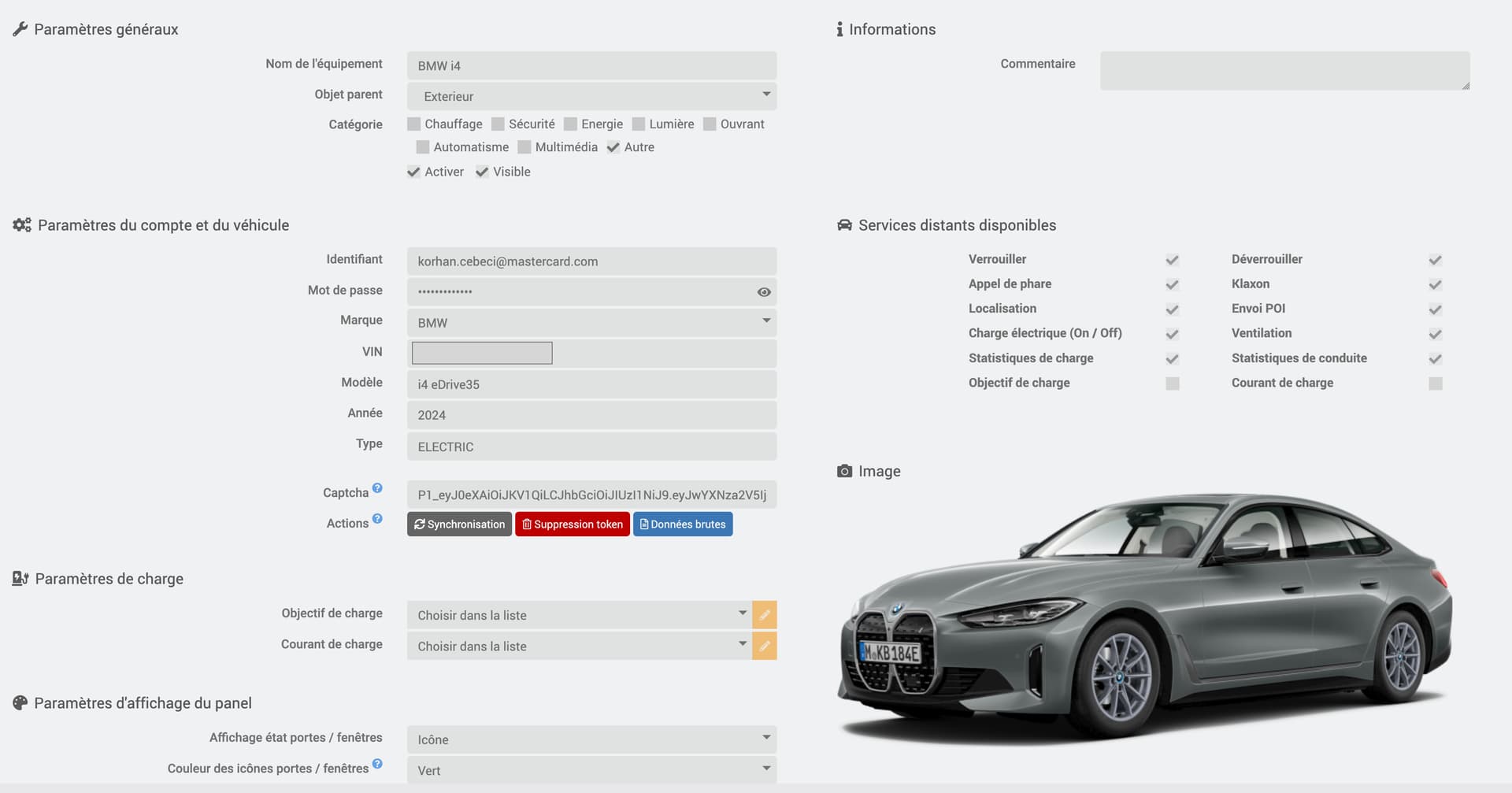This screenshot has height=793, width=1512.
Task: Check the Sécurité category checkbox
Action: (498, 124)
